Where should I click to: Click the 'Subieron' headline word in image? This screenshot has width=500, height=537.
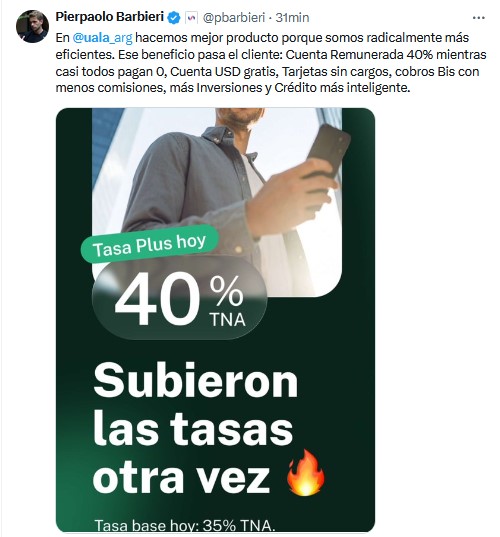pyautogui.click(x=196, y=380)
